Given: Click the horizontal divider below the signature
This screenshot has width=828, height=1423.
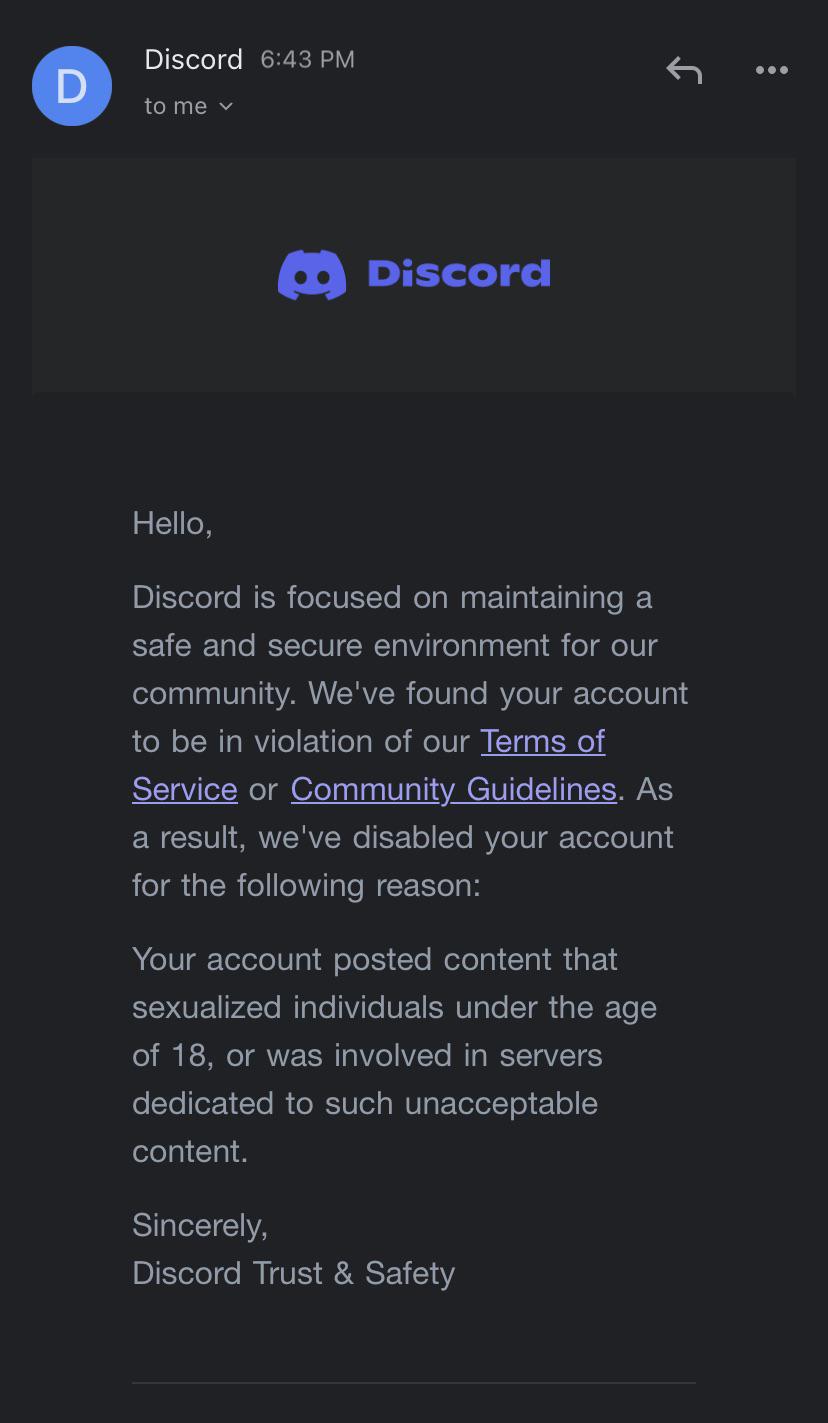Looking at the screenshot, I should (x=414, y=1385).
